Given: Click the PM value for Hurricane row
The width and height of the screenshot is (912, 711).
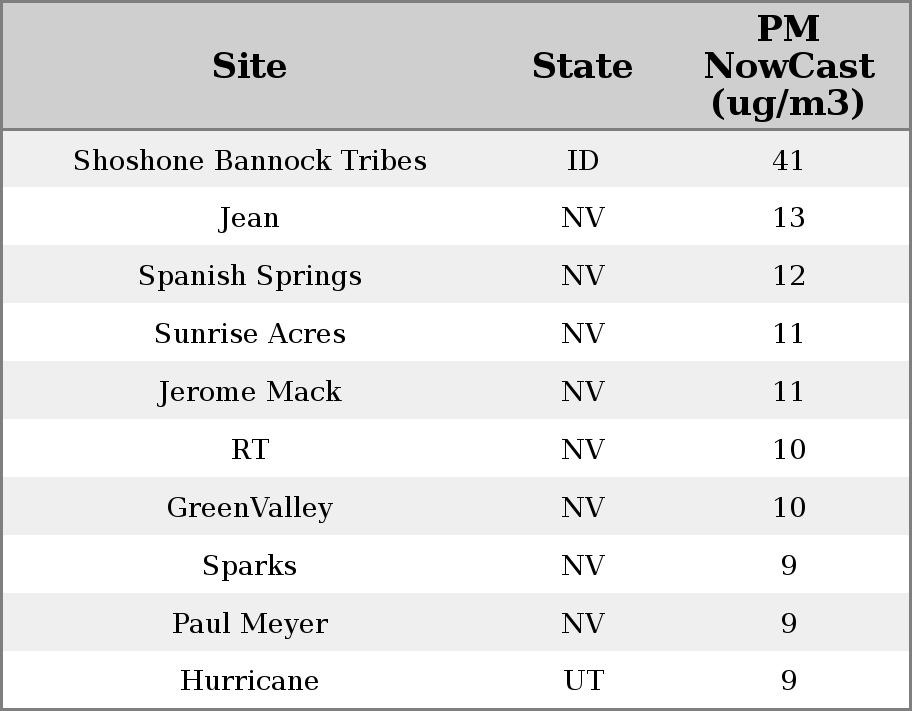Looking at the screenshot, I should pyautogui.click(x=788, y=681).
